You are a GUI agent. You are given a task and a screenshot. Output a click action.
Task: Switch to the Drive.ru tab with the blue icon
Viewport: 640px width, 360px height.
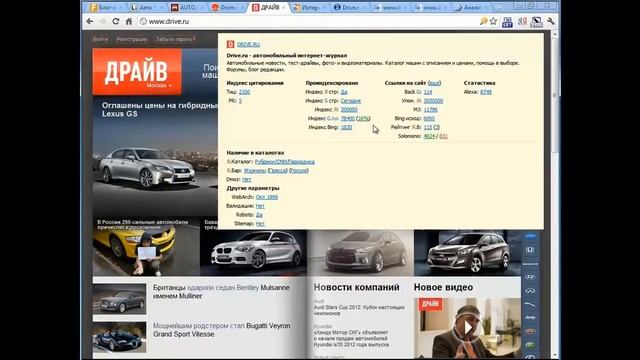[x=349, y=7]
